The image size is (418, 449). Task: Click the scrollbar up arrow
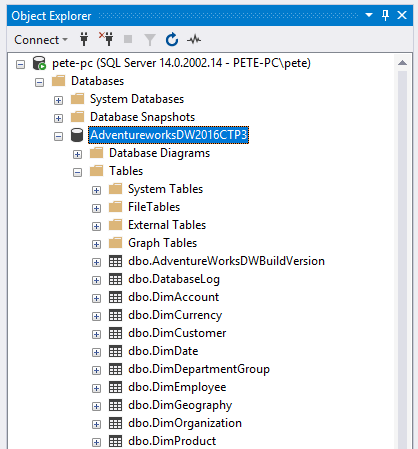[x=402, y=63]
